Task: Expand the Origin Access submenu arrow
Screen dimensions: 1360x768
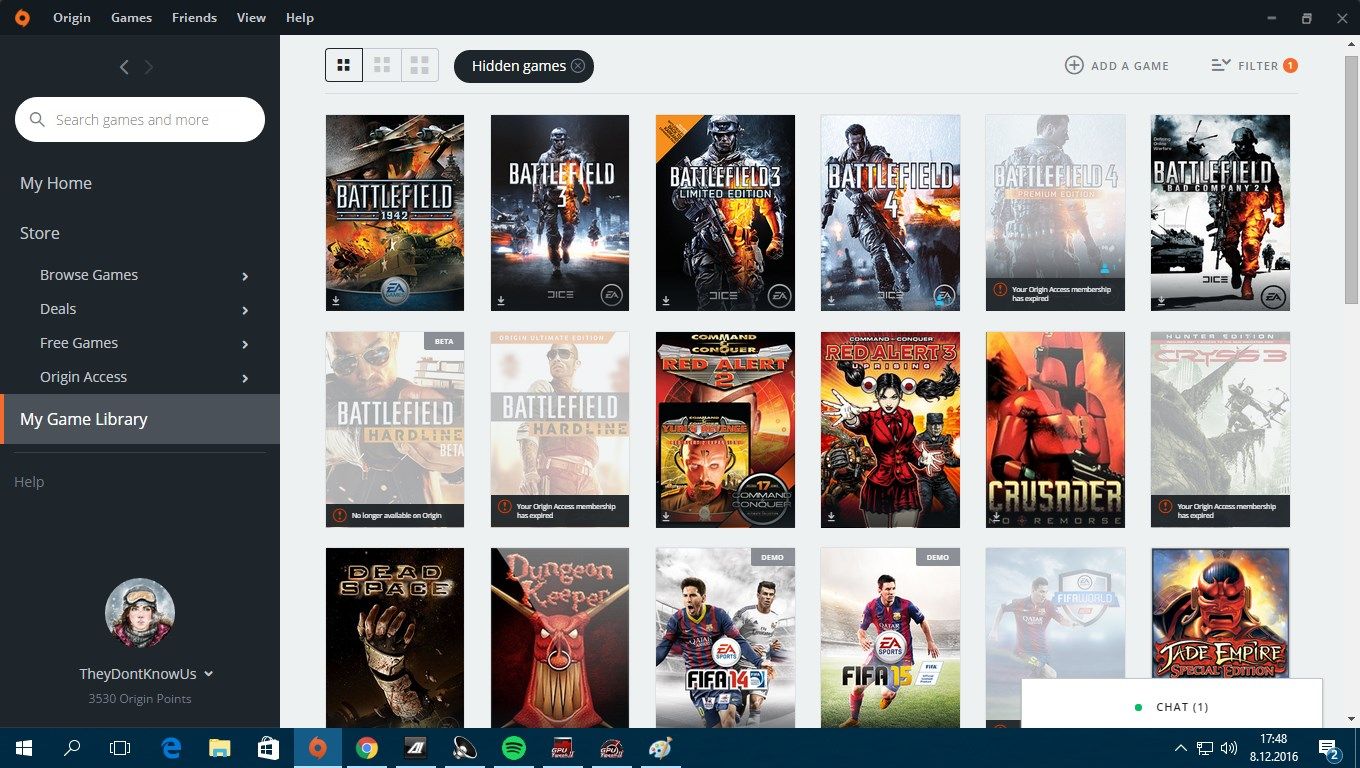Action: [245, 378]
